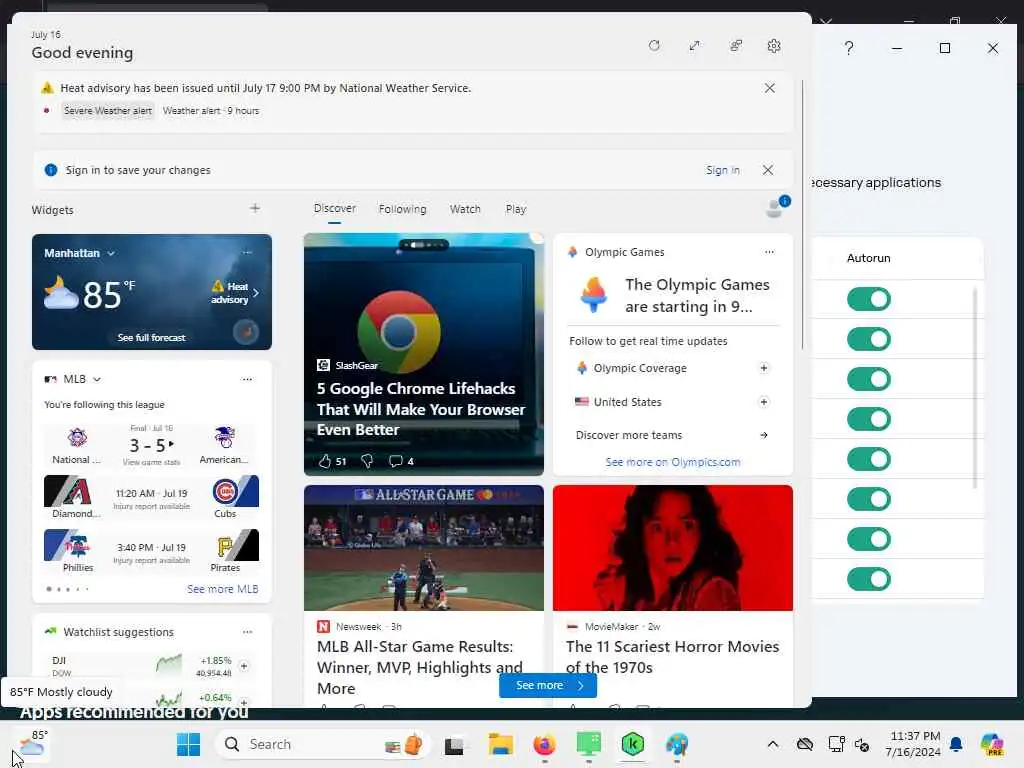The image size is (1024, 768).
Task: Add DJI to watchlist
Action: (x=244, y=666)
